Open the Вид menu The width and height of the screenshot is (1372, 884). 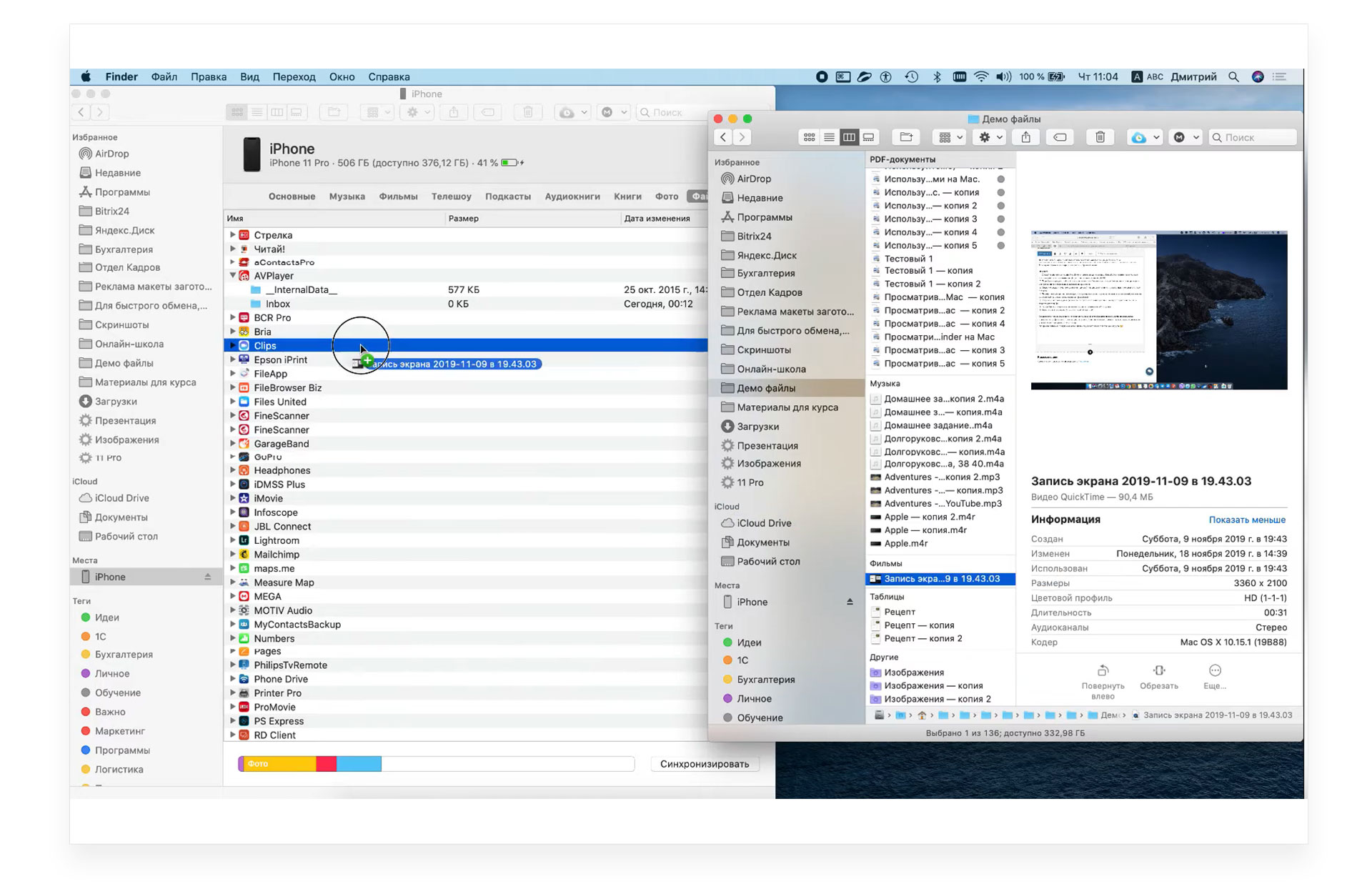coord(249,76)
